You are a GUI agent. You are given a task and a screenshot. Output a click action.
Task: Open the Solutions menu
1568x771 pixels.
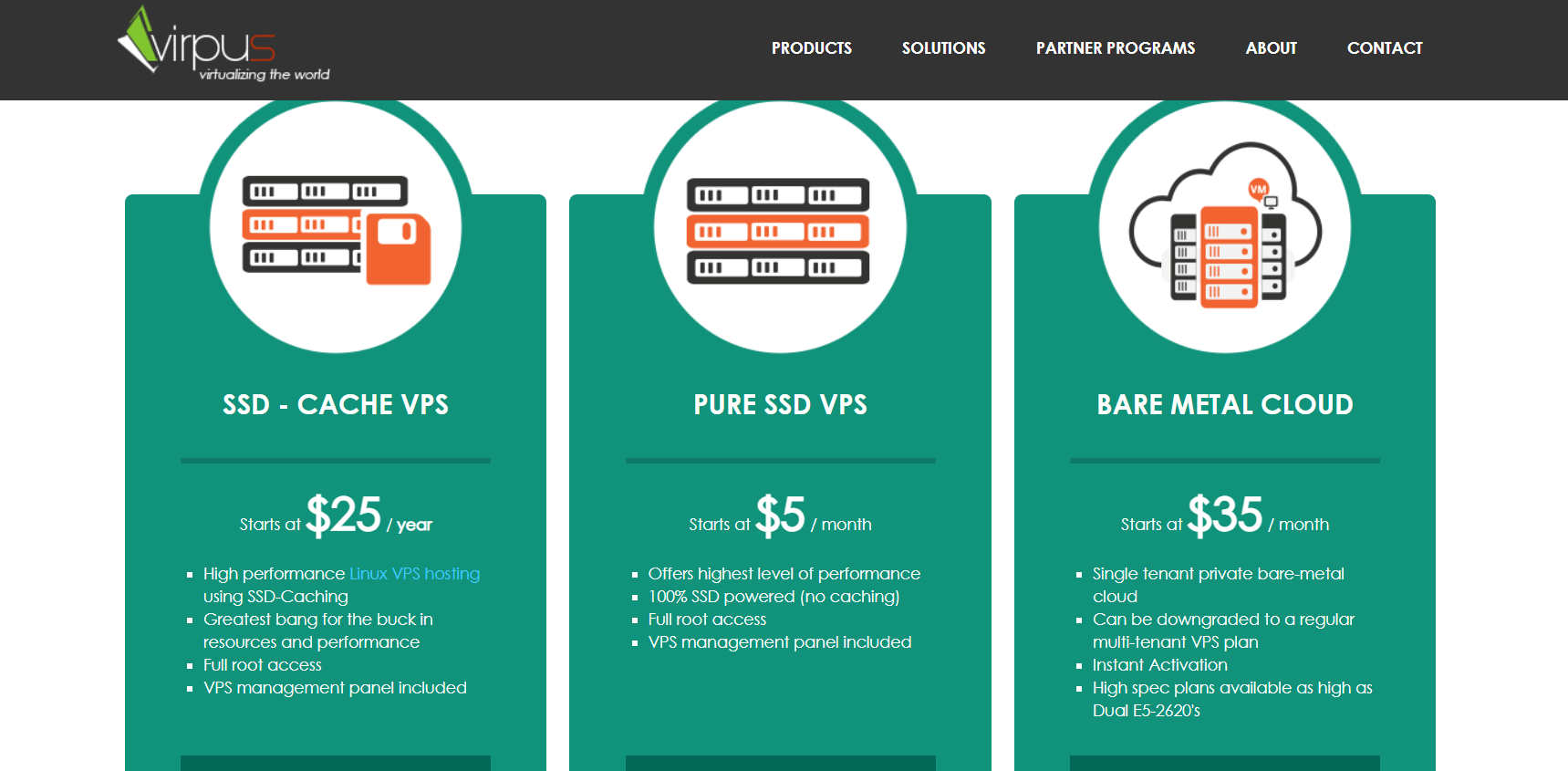point(943,48)
